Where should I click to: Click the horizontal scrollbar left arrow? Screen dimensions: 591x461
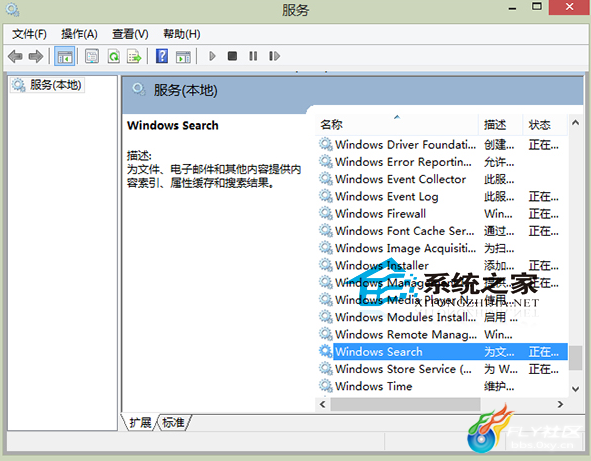323,404
